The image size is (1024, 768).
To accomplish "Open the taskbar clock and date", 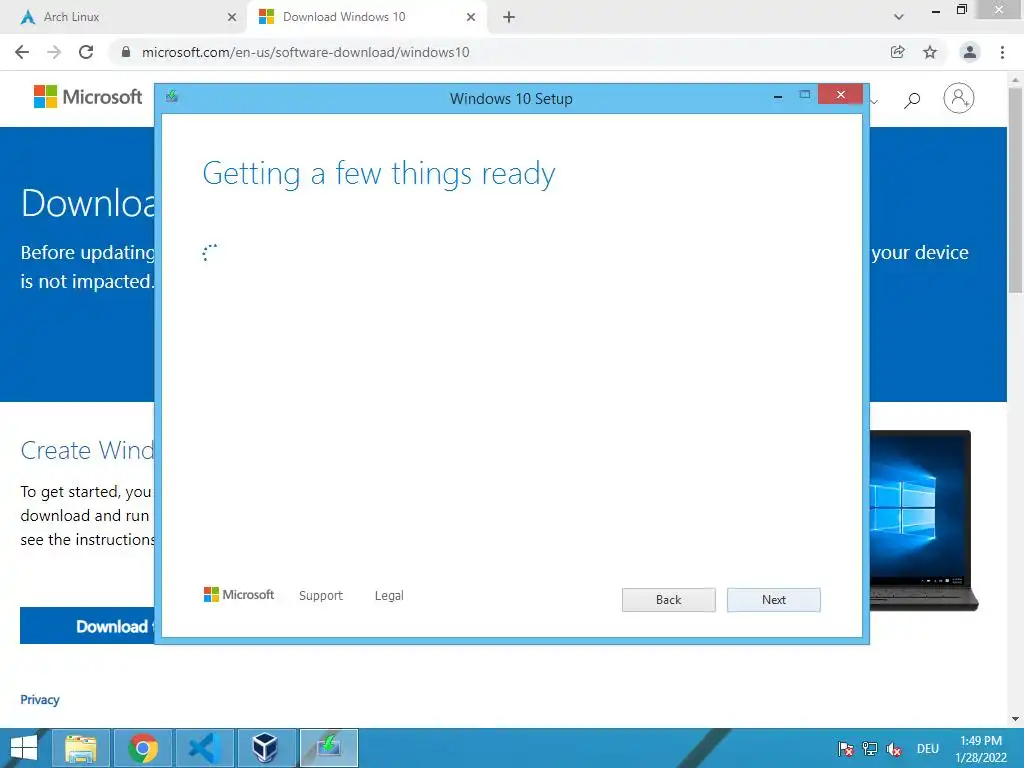I will pos(981,749).
